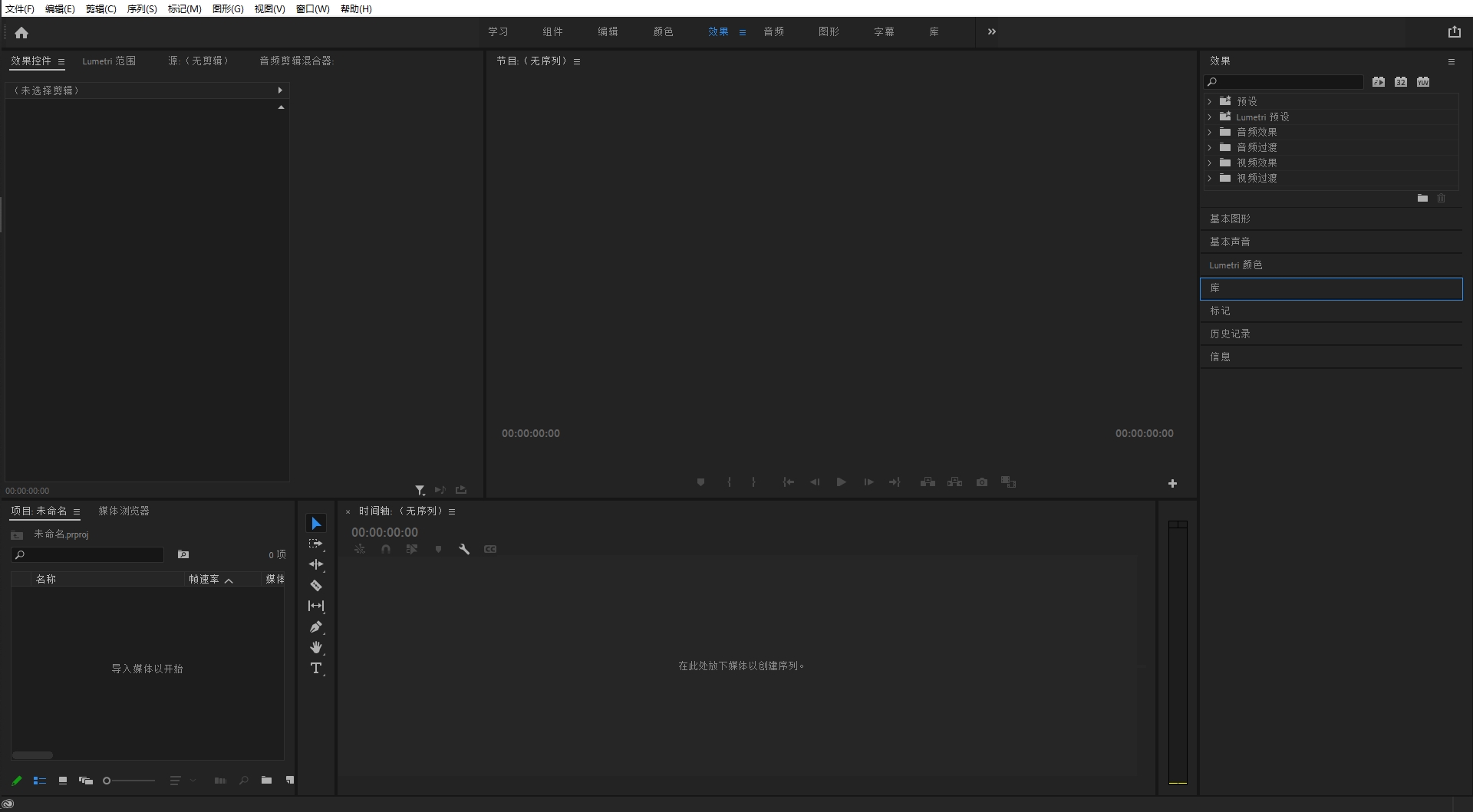Image resolution: width=1473 pixels, height=812 pixels.
Task: Click the Home icon
Action: click(x=21, y=32)
